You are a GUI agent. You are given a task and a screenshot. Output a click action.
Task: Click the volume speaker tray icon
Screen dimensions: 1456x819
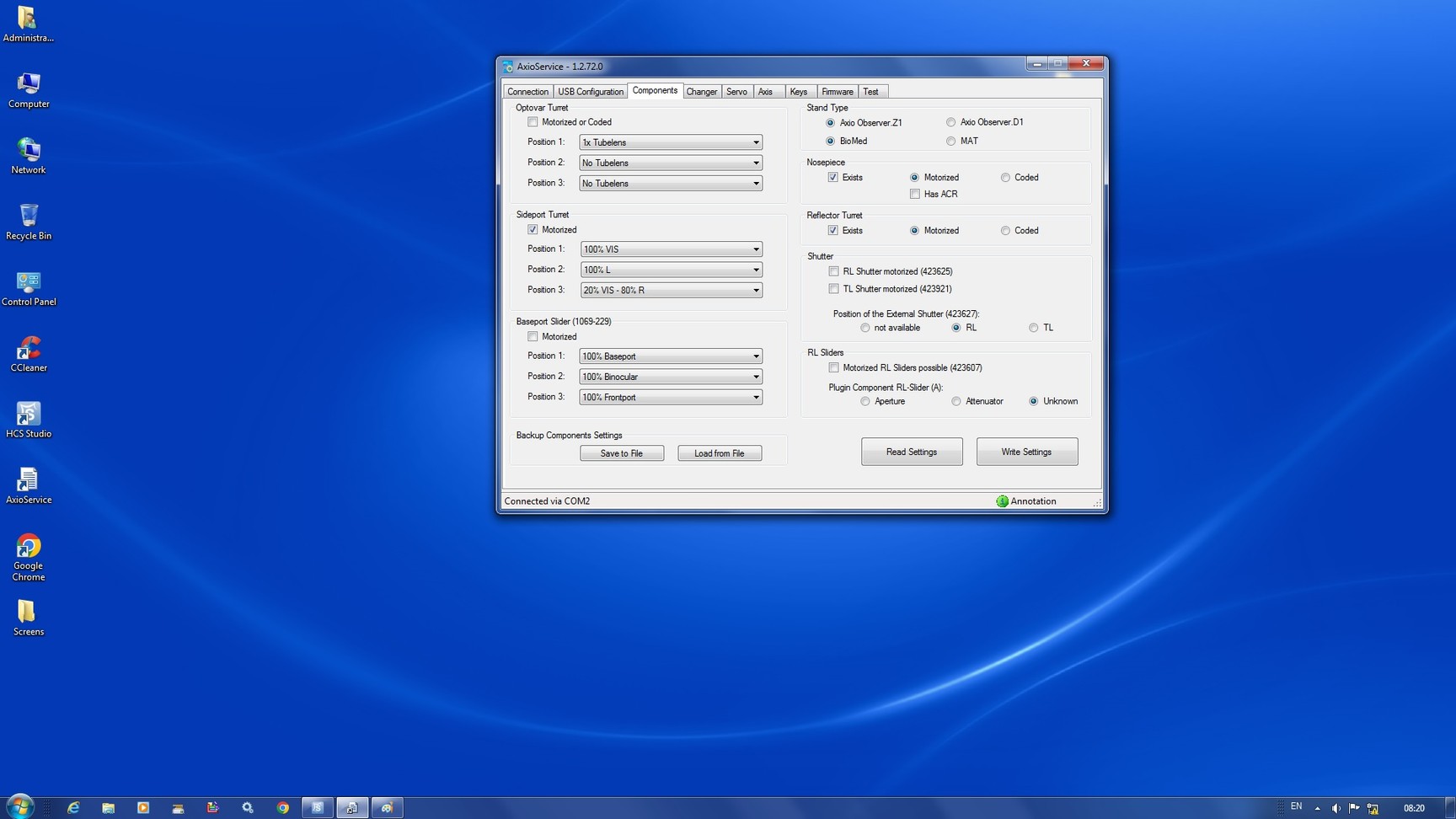point(1336,808)
